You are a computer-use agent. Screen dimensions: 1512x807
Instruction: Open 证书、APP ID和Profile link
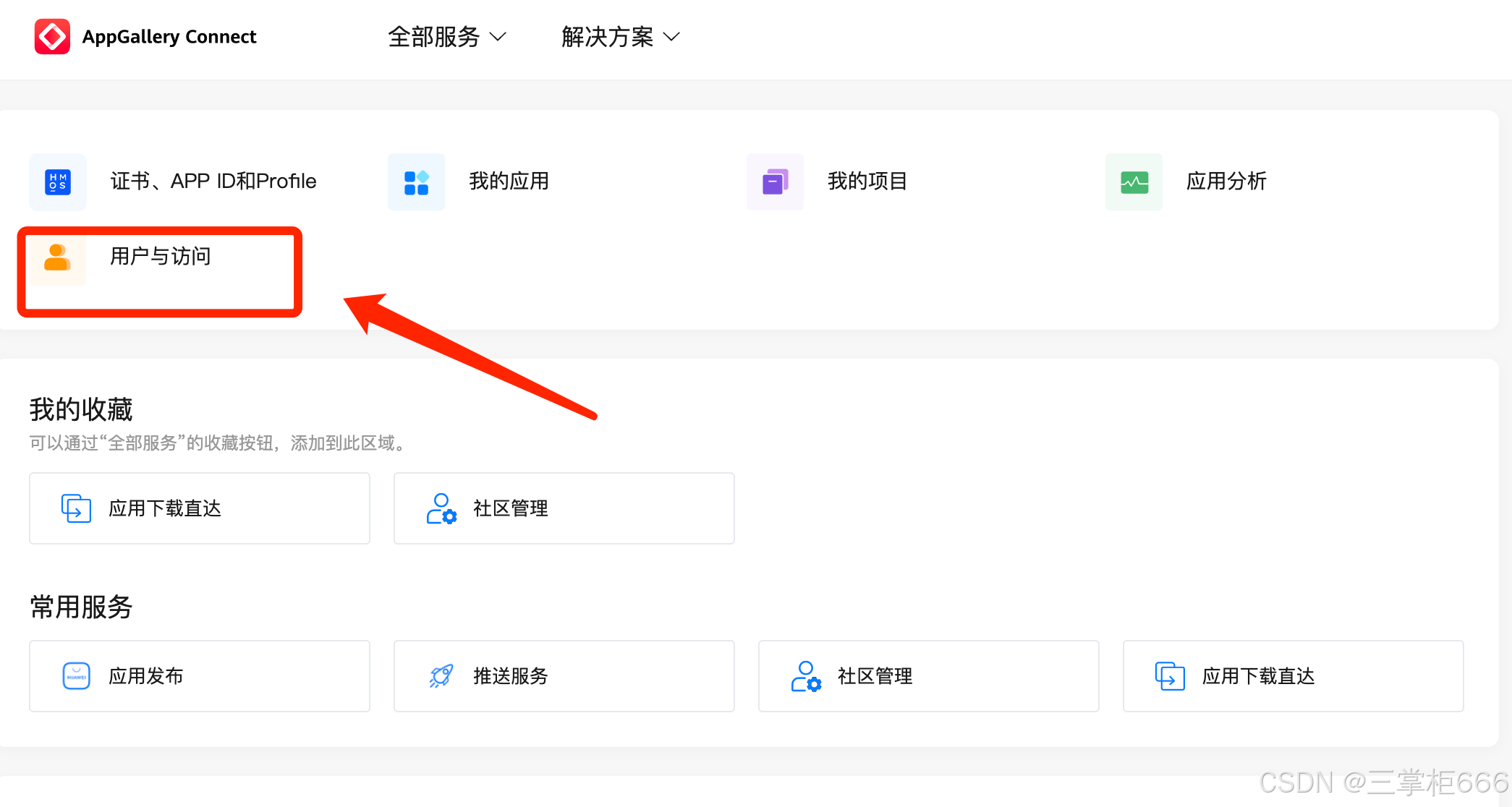point(213,181)
